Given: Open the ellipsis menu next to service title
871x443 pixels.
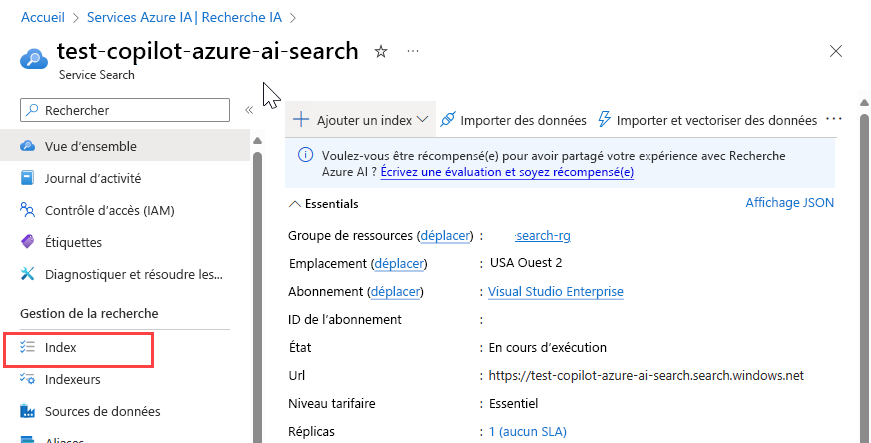Looking at the screenshot, I should click(413, 51).
